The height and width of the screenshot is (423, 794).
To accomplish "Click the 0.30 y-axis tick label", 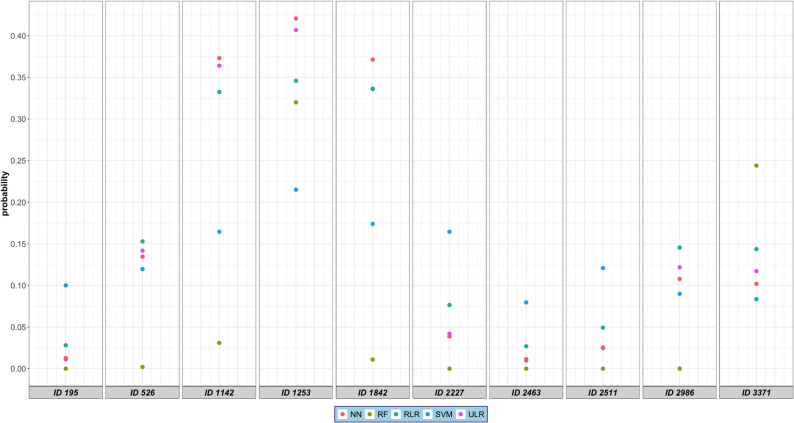I will click(18, 119).
